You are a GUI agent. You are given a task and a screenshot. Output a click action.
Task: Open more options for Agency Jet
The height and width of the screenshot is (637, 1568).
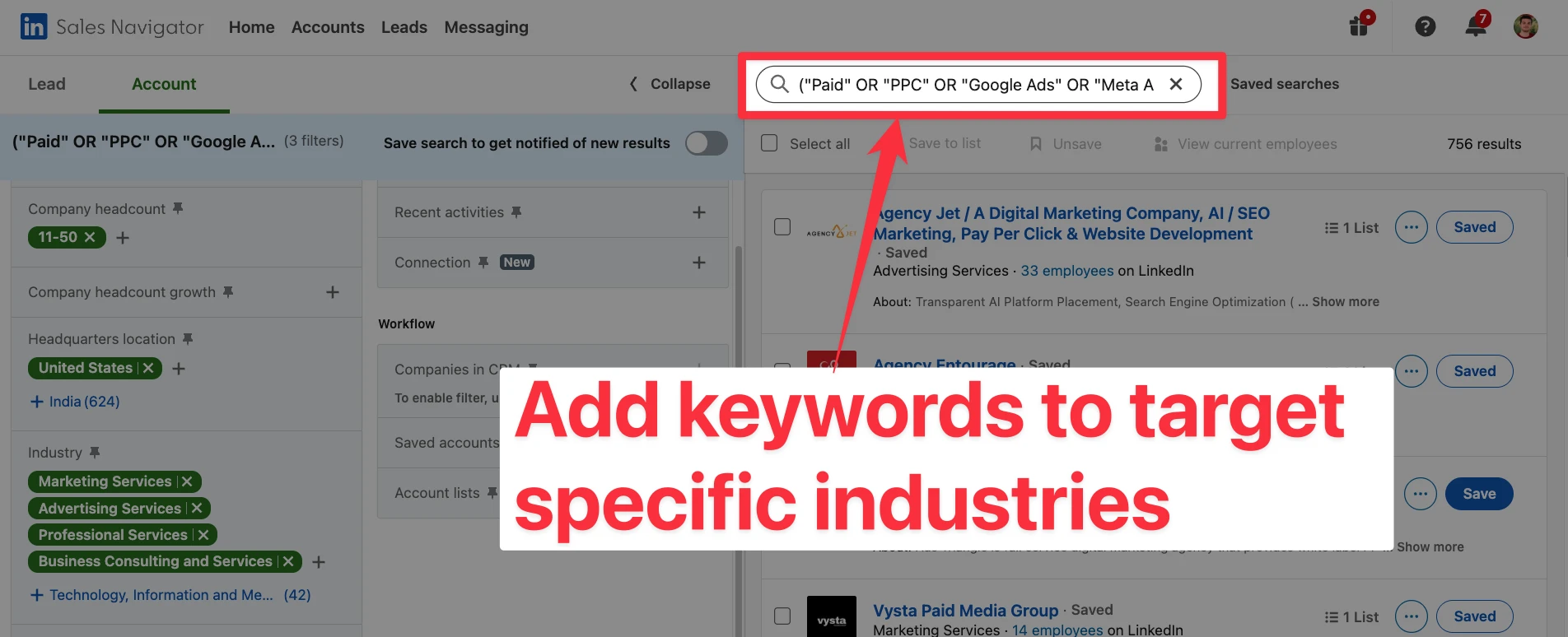(1412, 227)
